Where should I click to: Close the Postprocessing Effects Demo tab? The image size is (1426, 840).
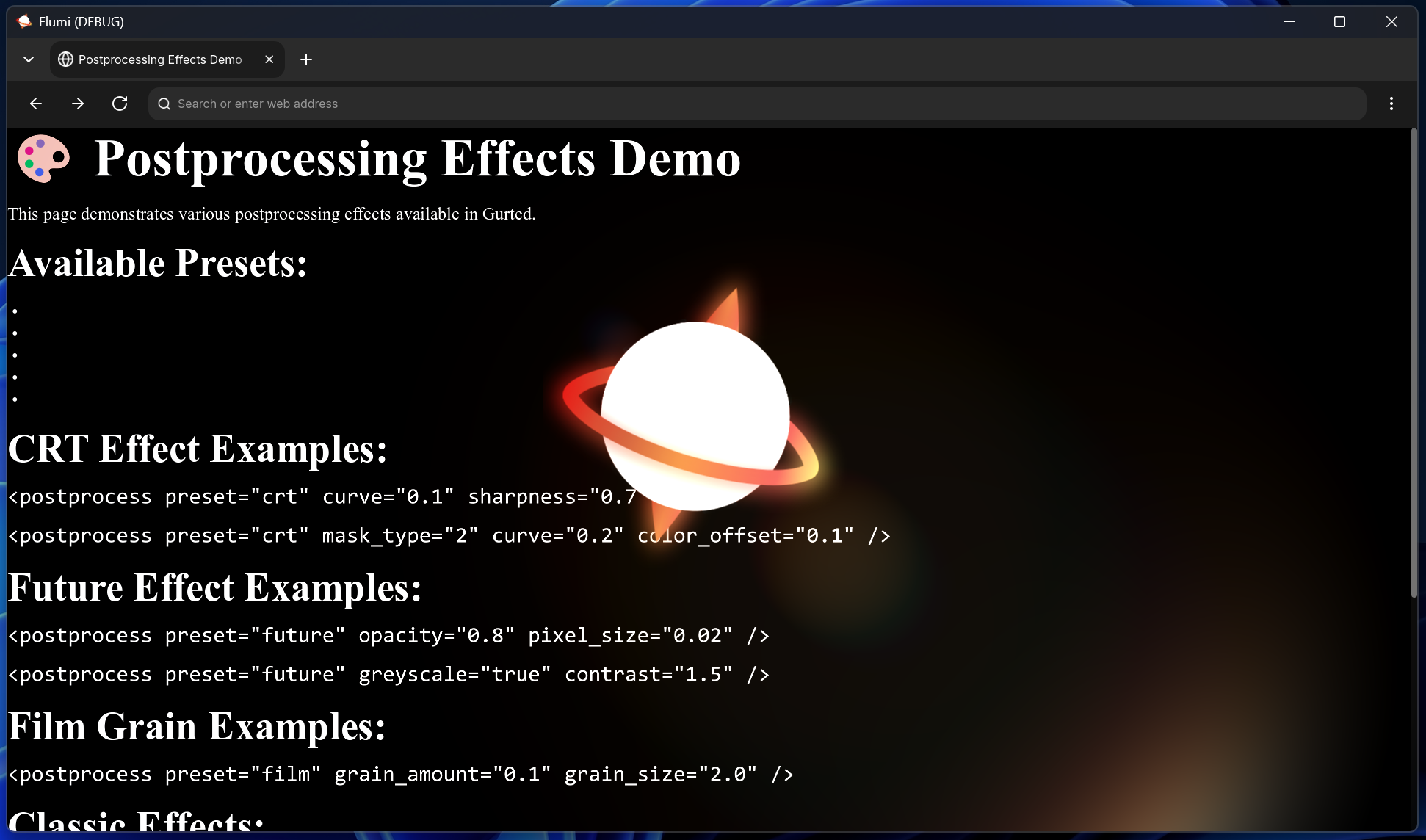[269, 59]
